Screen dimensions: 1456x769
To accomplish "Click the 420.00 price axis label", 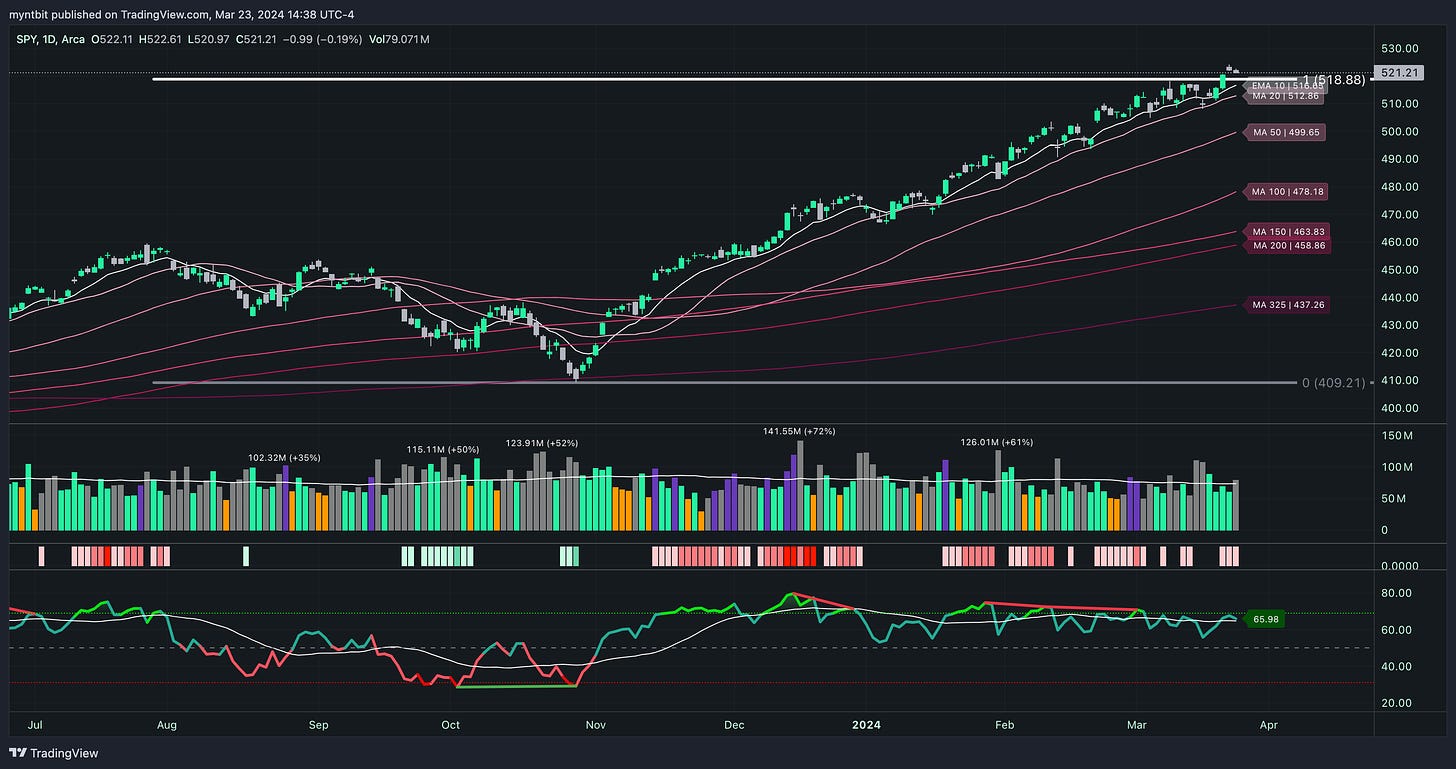I will tap(1402, 353).
